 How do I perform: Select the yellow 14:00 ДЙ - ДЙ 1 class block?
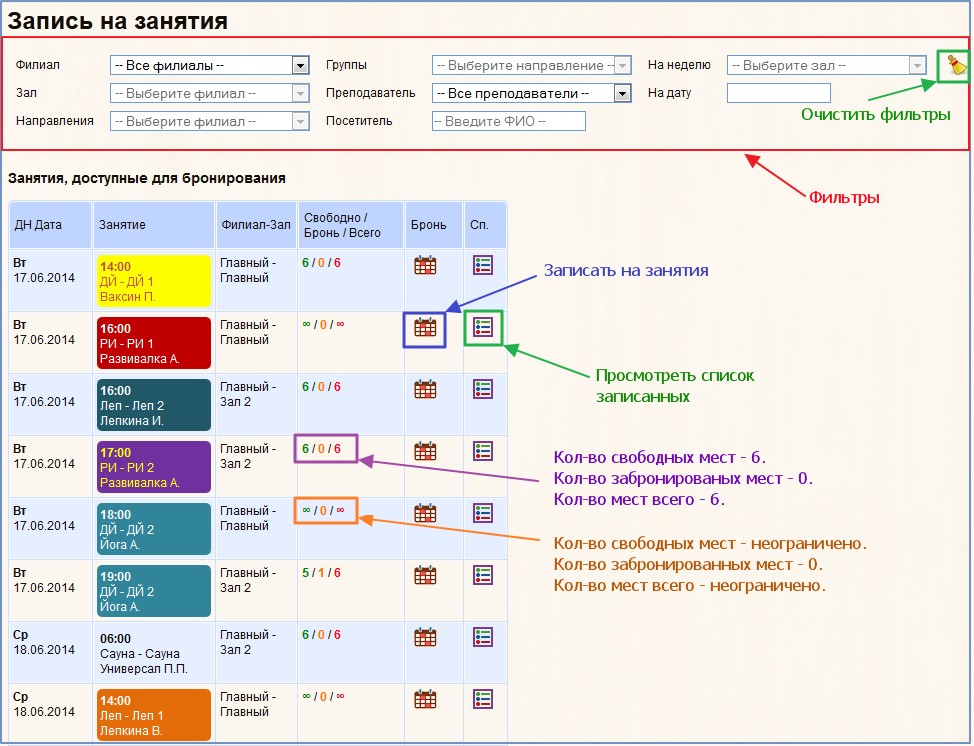pyautogui.click(x=153, y=281)
